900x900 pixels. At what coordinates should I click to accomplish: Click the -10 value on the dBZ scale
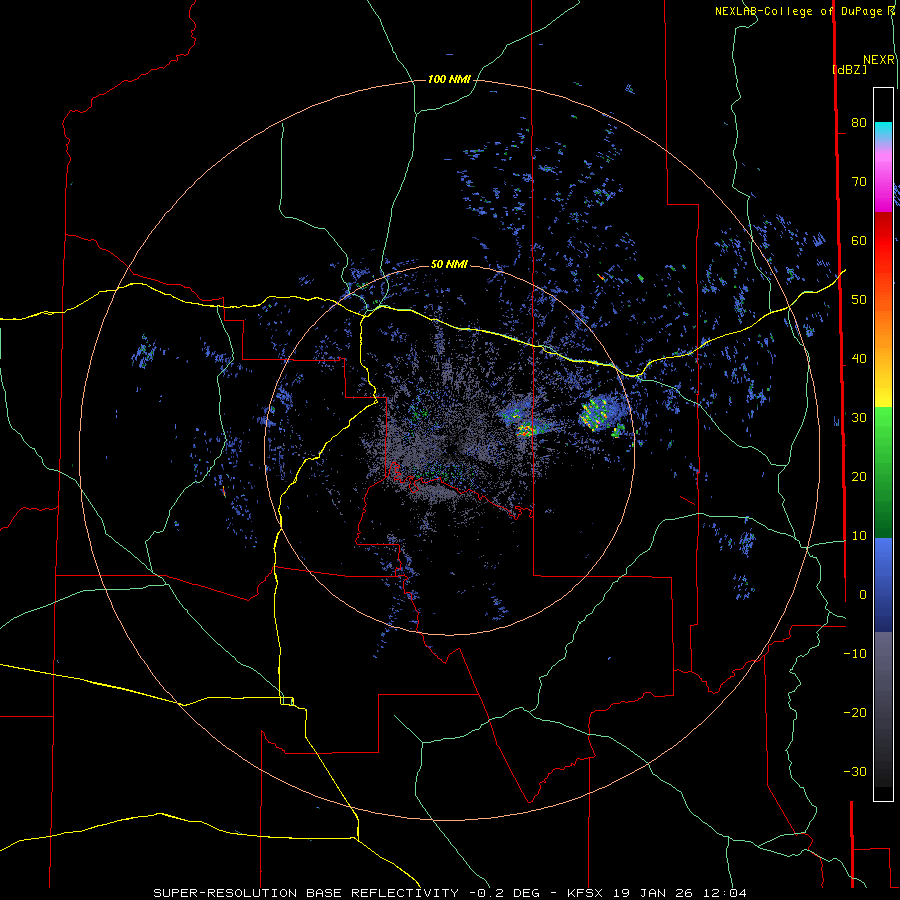(855, 653)
